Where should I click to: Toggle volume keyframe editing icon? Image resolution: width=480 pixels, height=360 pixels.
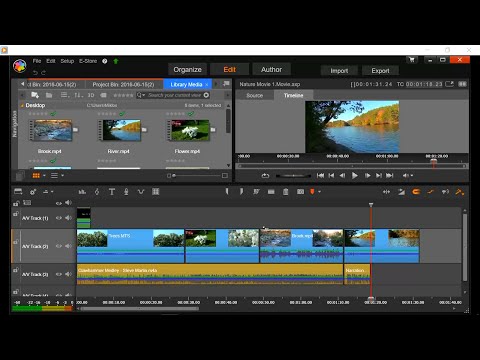[x=431, y=192]
